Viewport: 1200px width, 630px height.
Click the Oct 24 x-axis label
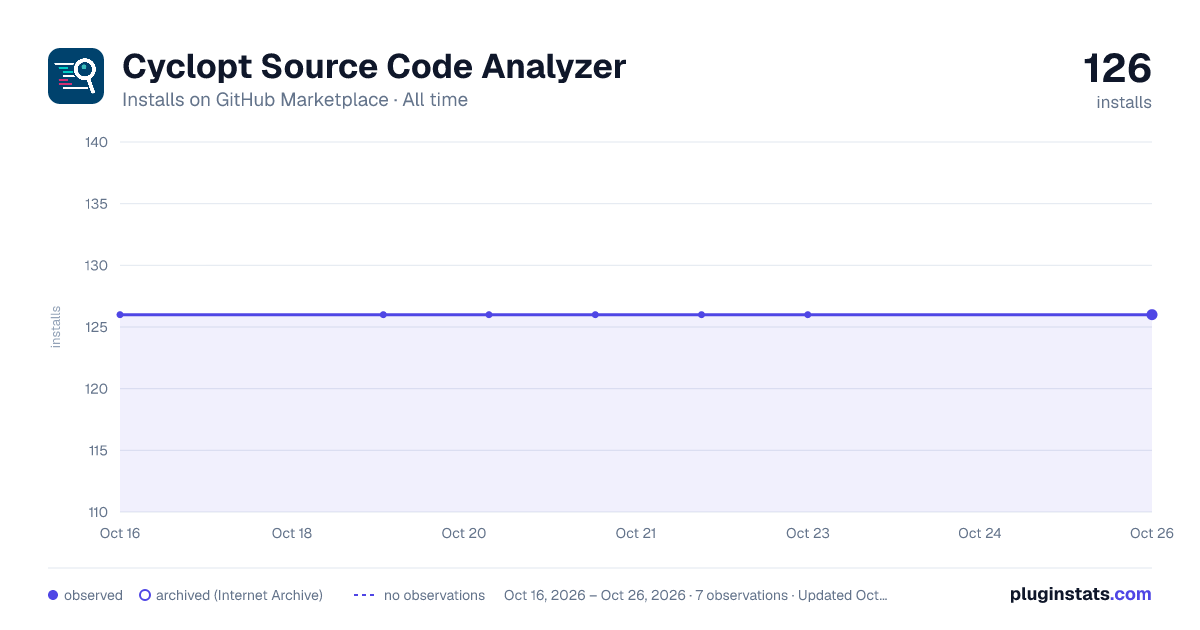[980, 533]
